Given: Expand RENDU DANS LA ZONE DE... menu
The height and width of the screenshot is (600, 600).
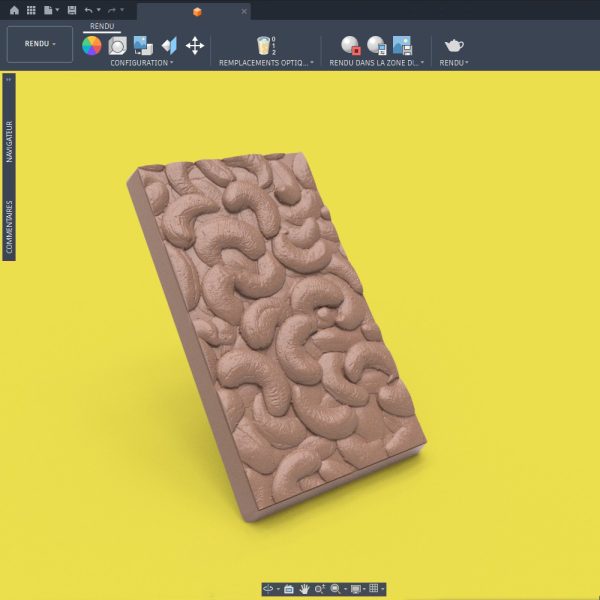Looking at the screenshot, I should 377,63.
